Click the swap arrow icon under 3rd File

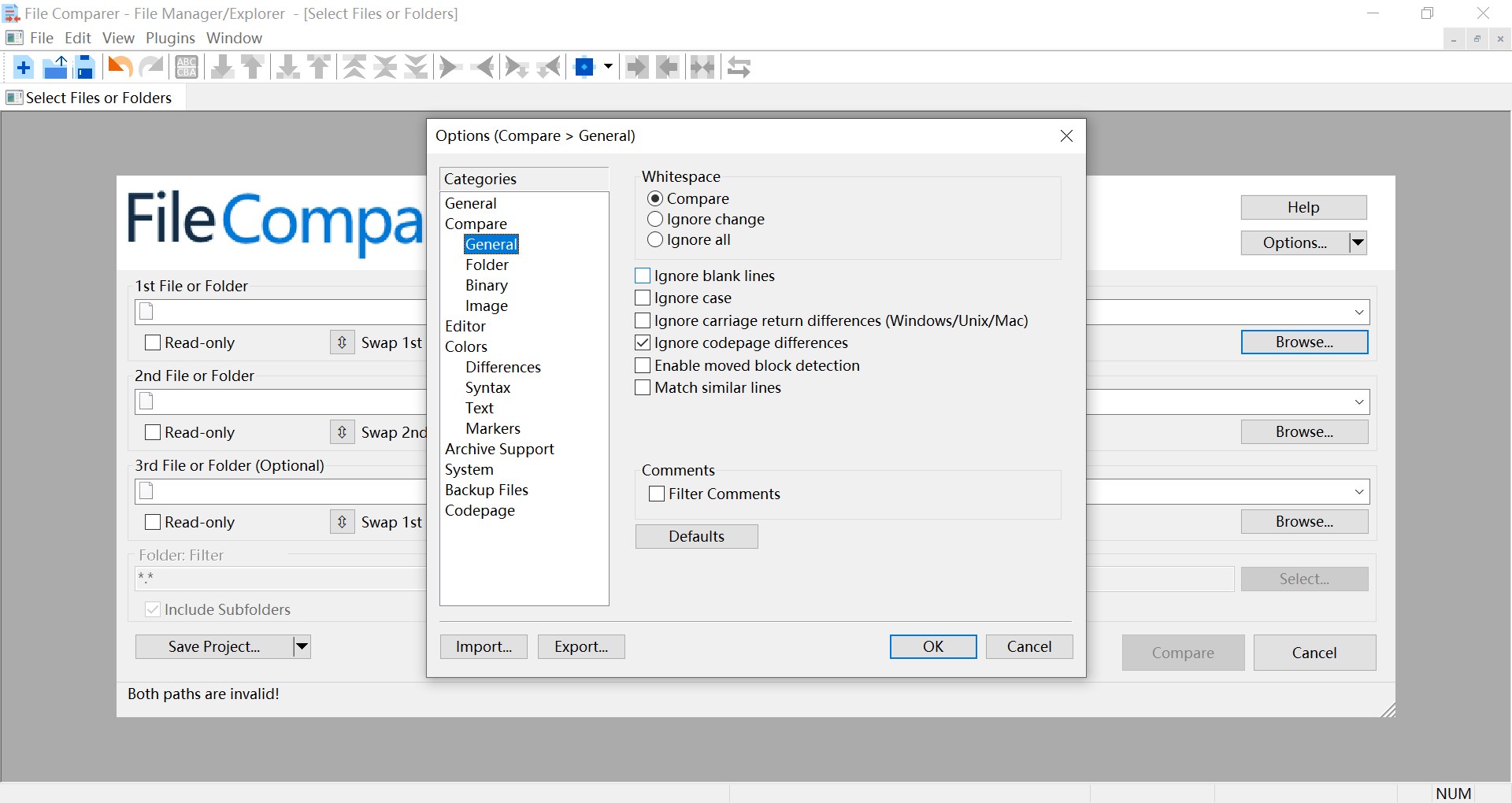tap(343, 522)
